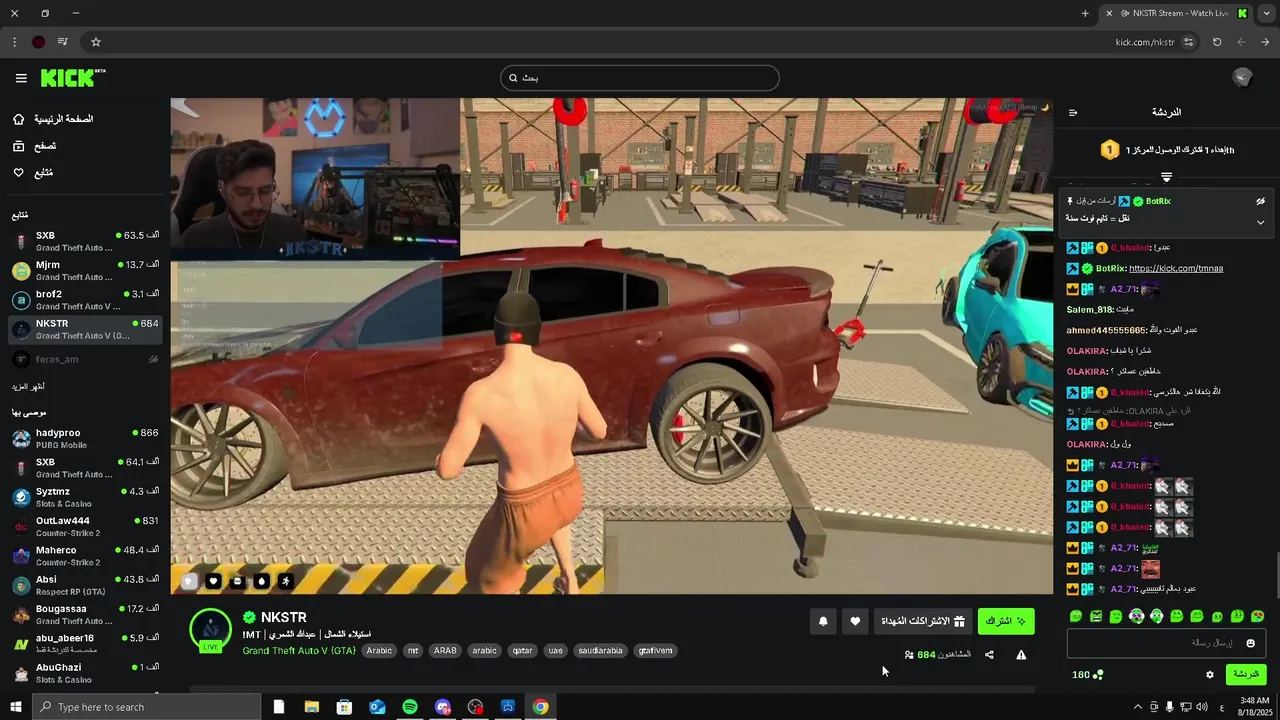The width and height of the screenshot is (1280, 720).
Task: Select the saudiarabia tag
Action: click(600, 651)
